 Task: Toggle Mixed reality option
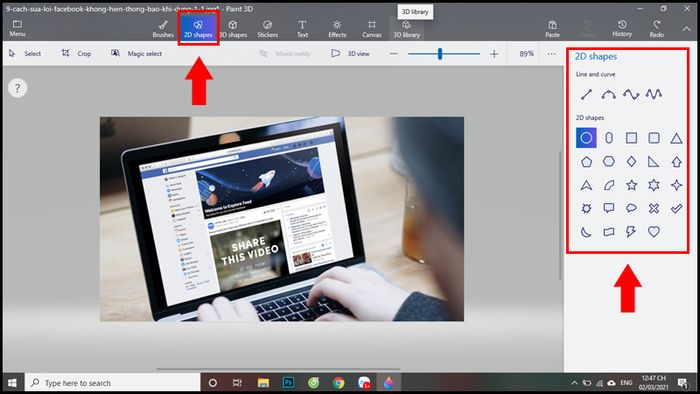pyautogui.click(x=285, y=54)
